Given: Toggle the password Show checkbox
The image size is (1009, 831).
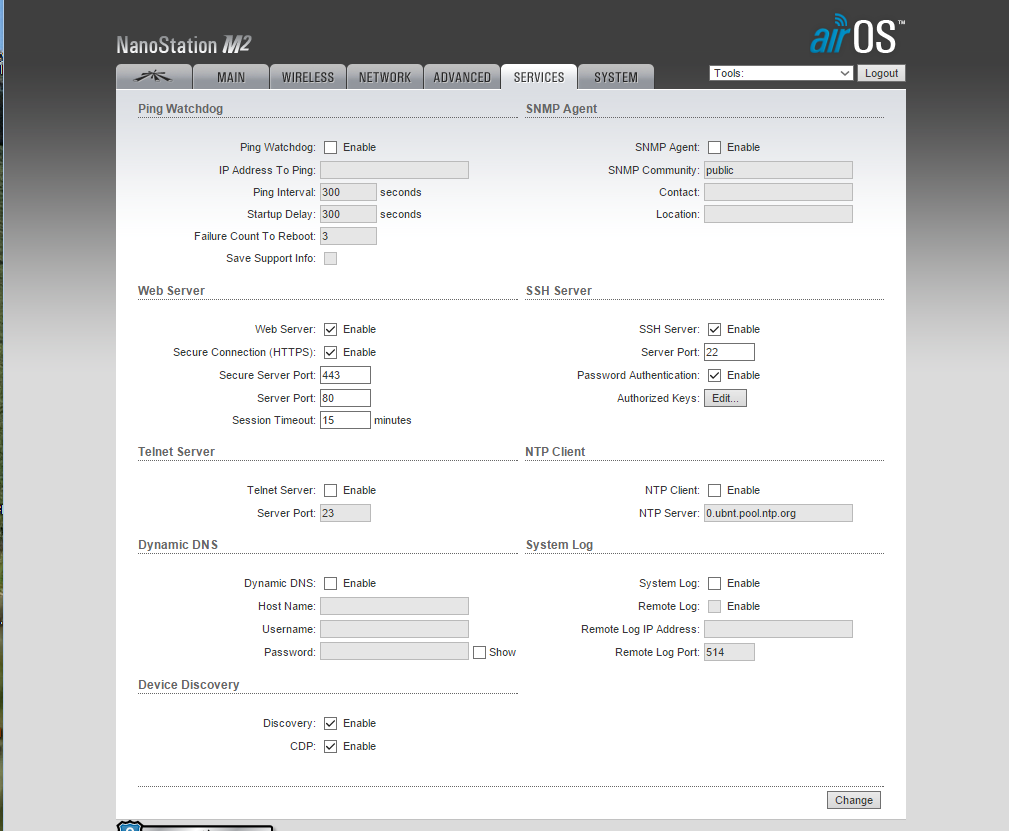Looking at the screenshot, I should pyautogui.click(x=480, y=652).
